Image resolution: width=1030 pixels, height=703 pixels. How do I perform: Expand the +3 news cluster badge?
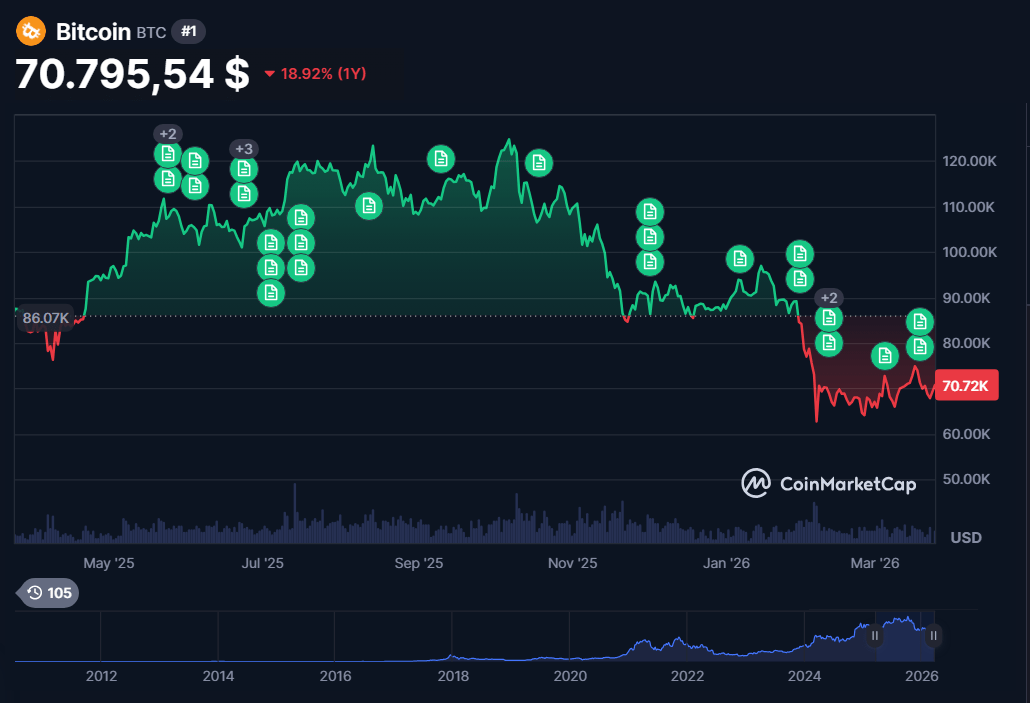click(244, 148)
